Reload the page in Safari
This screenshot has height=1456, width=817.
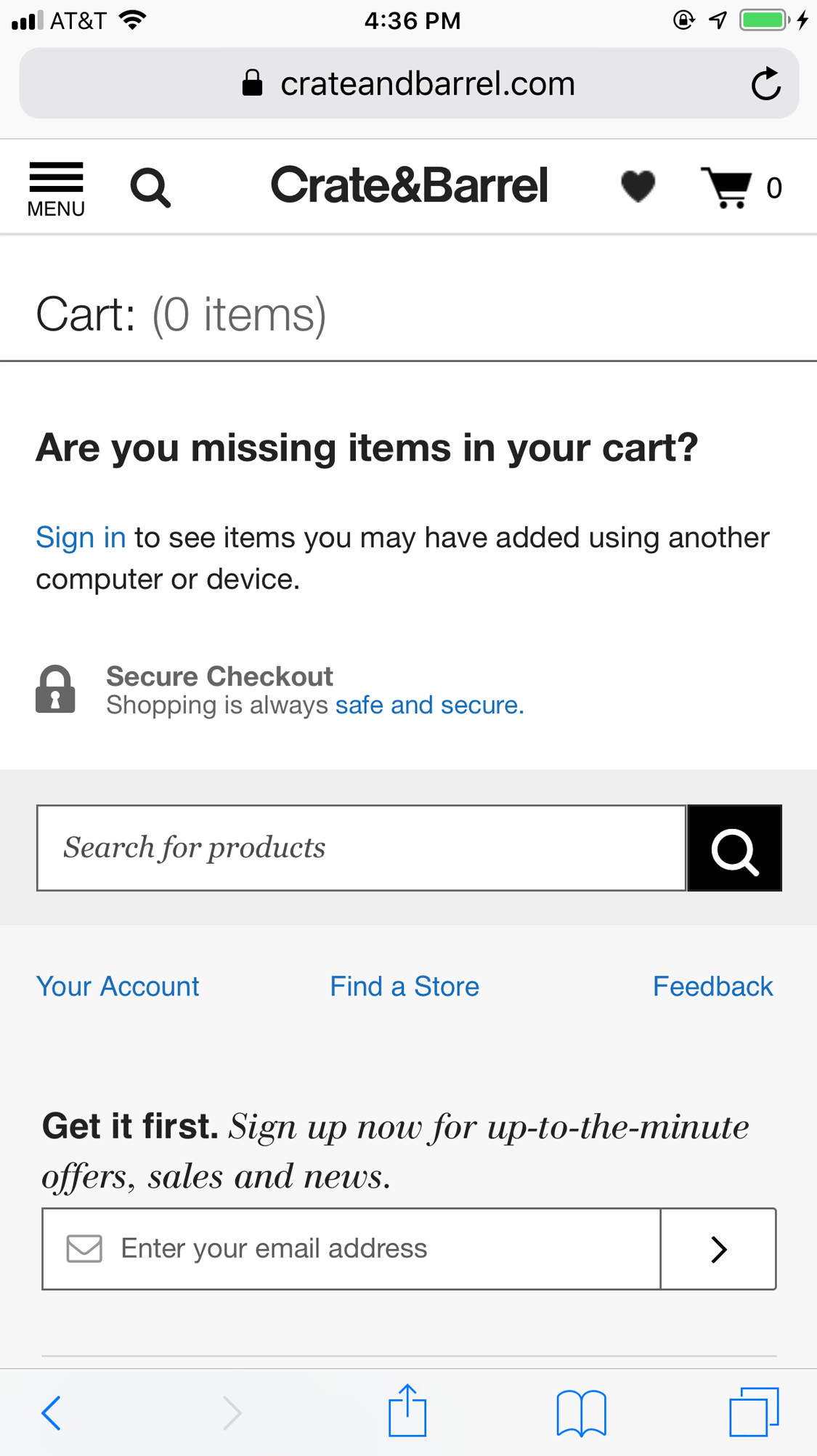click(765, 84)
